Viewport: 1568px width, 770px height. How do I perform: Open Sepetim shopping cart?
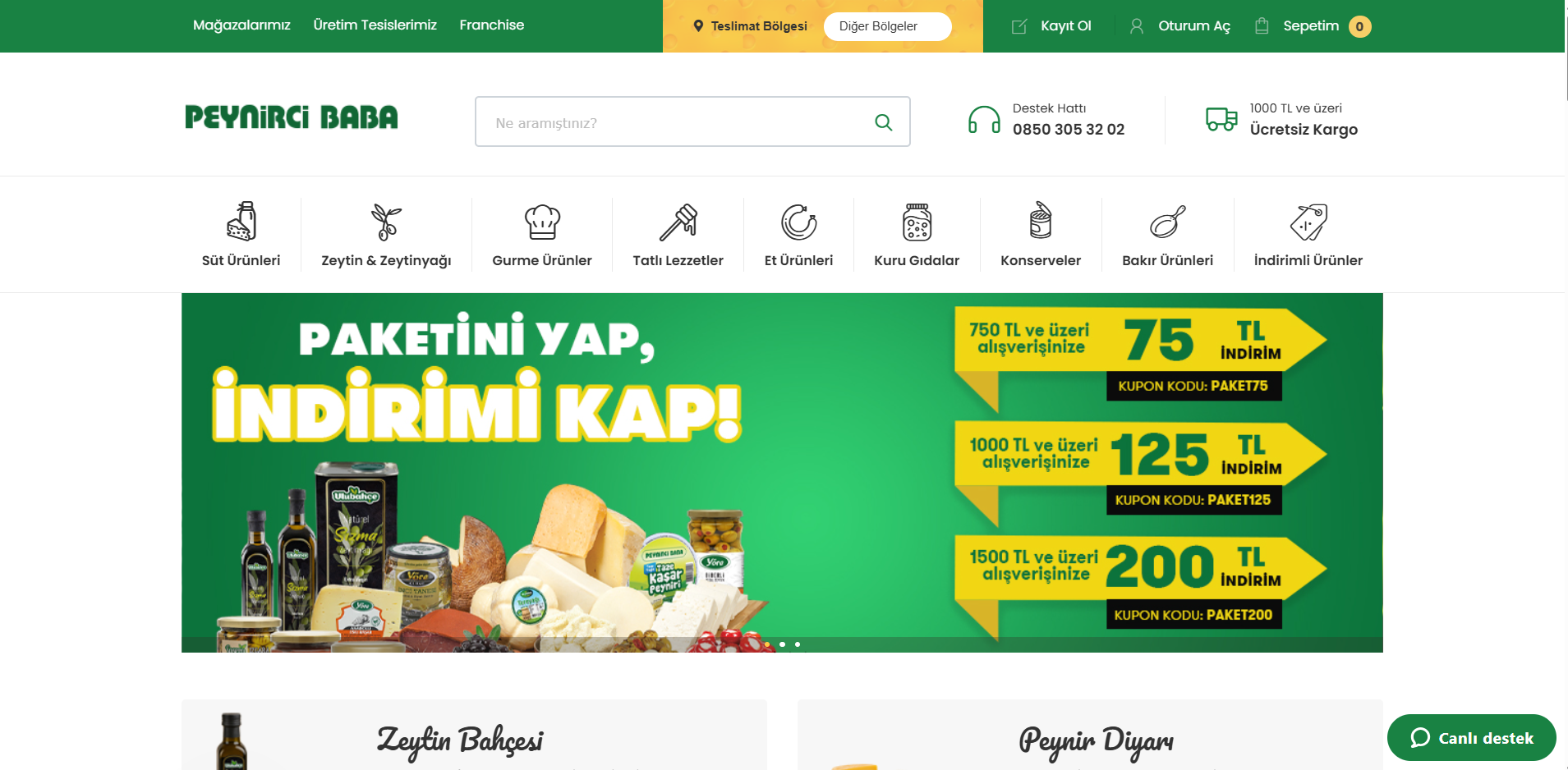(1313, 26)
